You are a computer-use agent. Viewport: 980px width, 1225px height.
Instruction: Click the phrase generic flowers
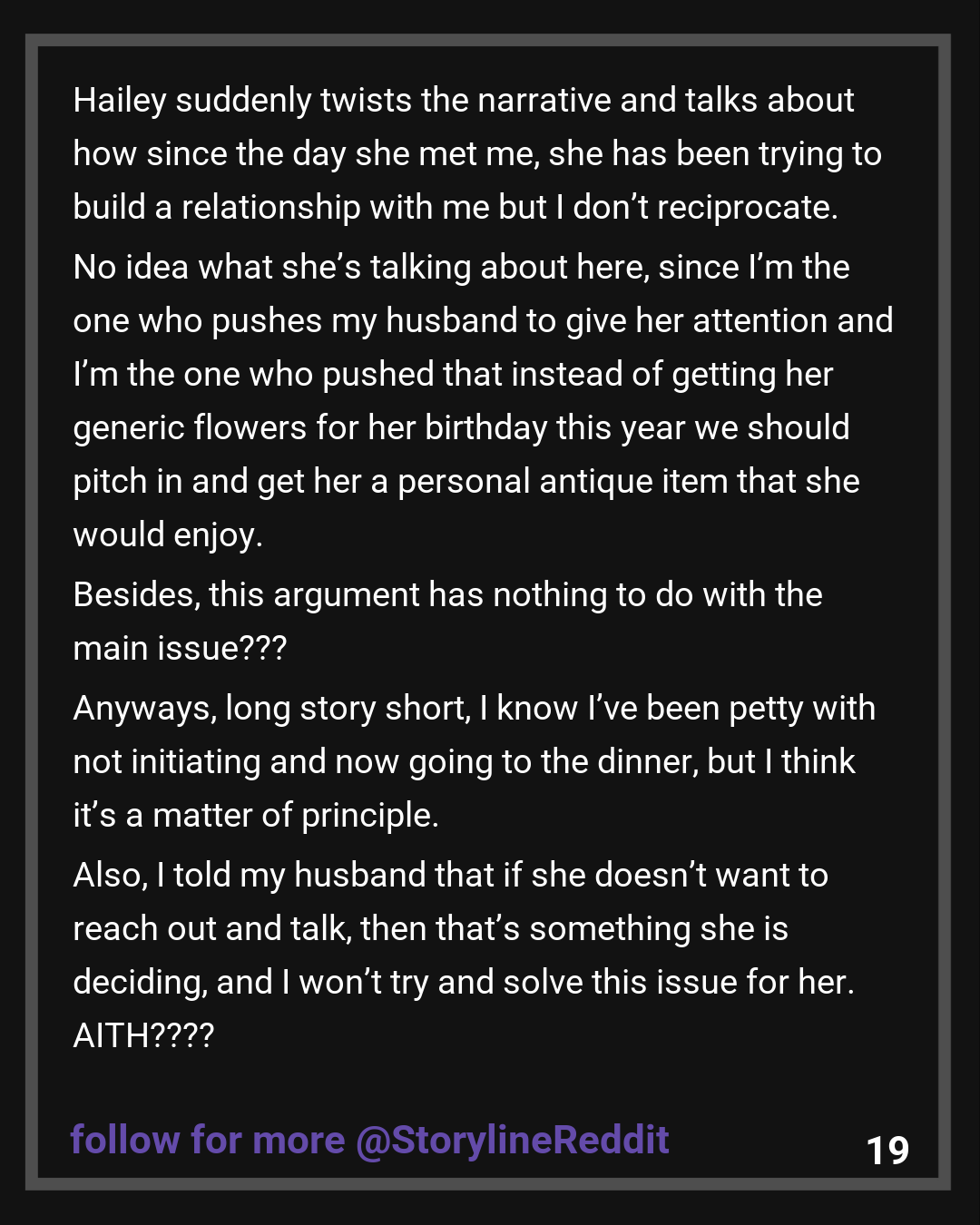pos(190,428)
